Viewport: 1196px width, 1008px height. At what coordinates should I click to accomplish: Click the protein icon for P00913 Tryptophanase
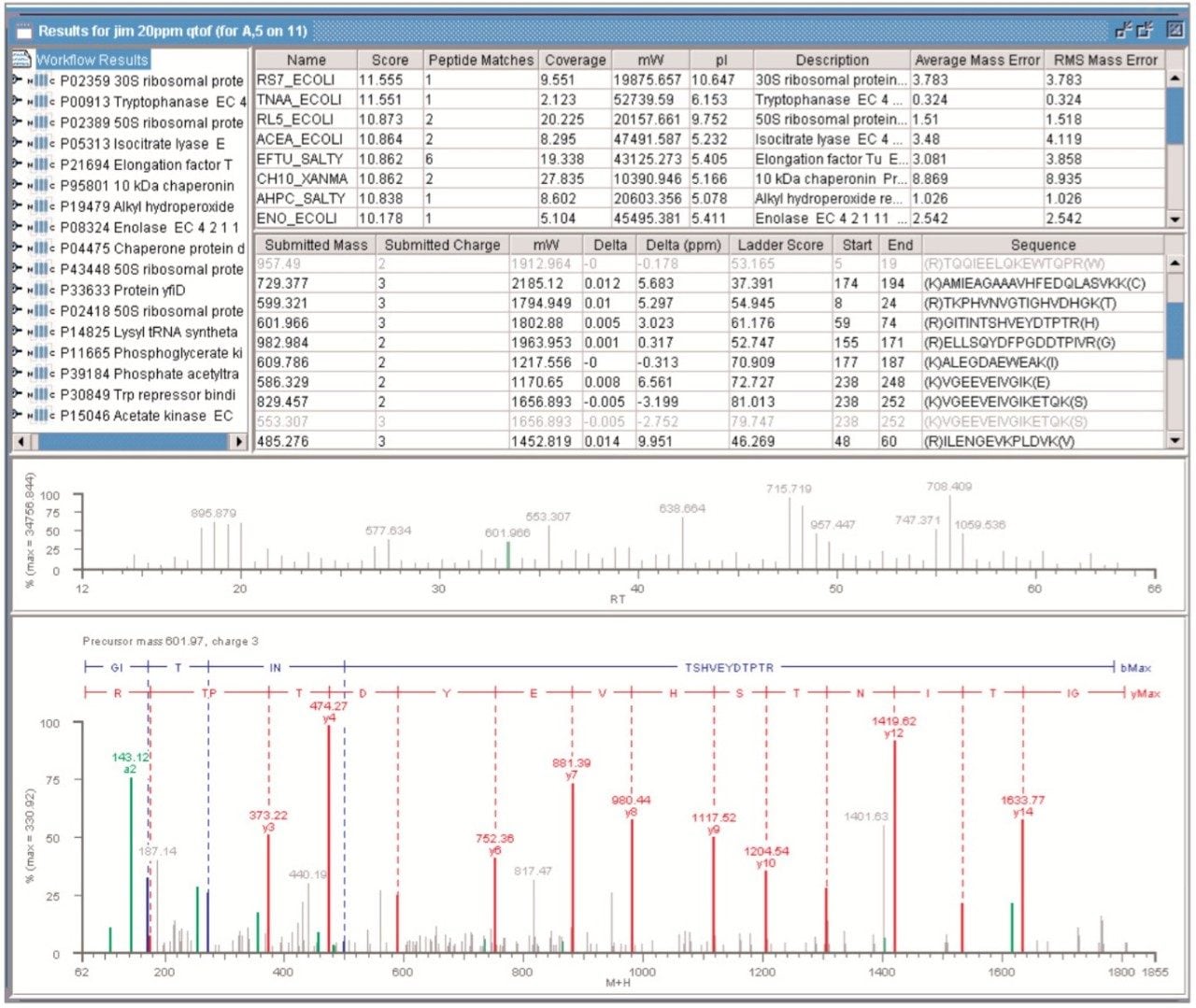click(x=40, y=102)
